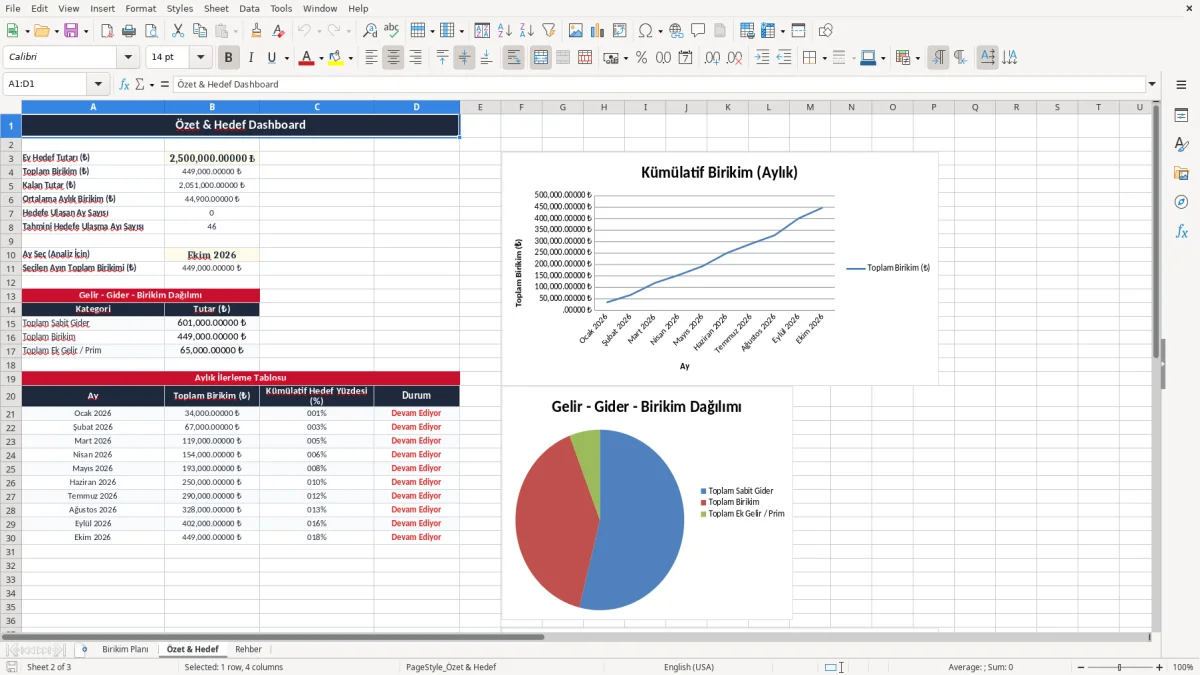Viewport: 1200px width, 675px height.
Task: Format cells as percent
Action: point(641,58)
